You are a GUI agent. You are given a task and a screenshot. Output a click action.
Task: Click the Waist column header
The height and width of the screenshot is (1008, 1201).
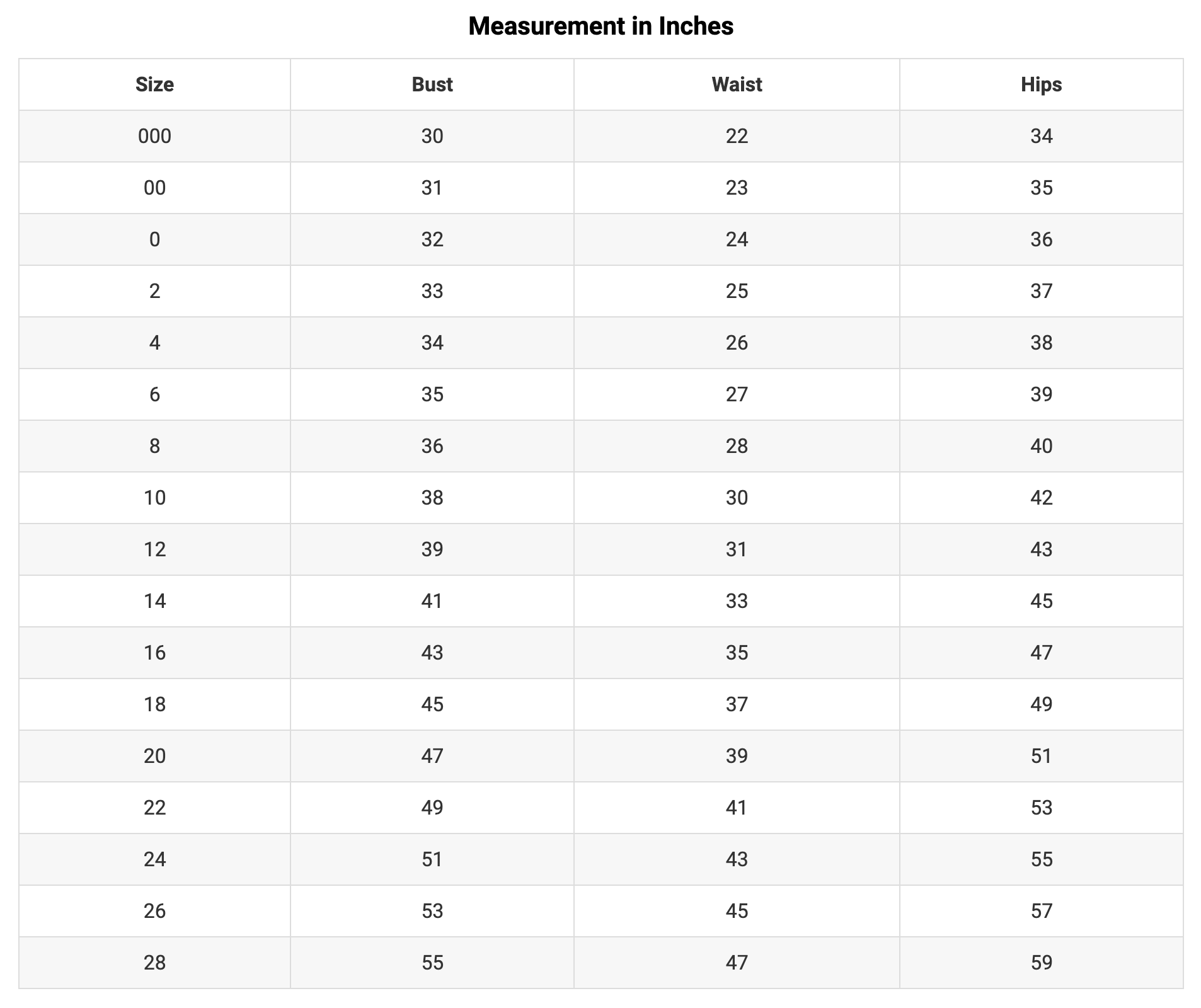tap(737, 84)
